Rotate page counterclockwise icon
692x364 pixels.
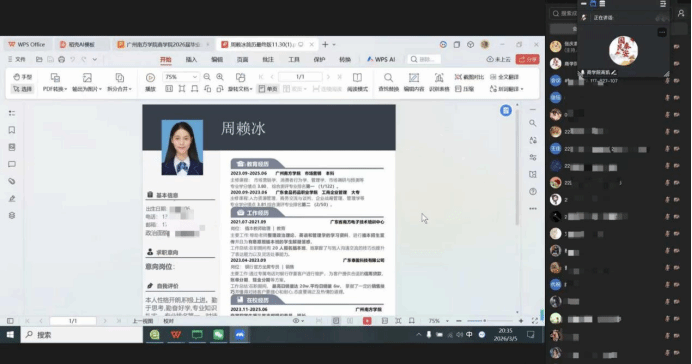click(207, 89)
